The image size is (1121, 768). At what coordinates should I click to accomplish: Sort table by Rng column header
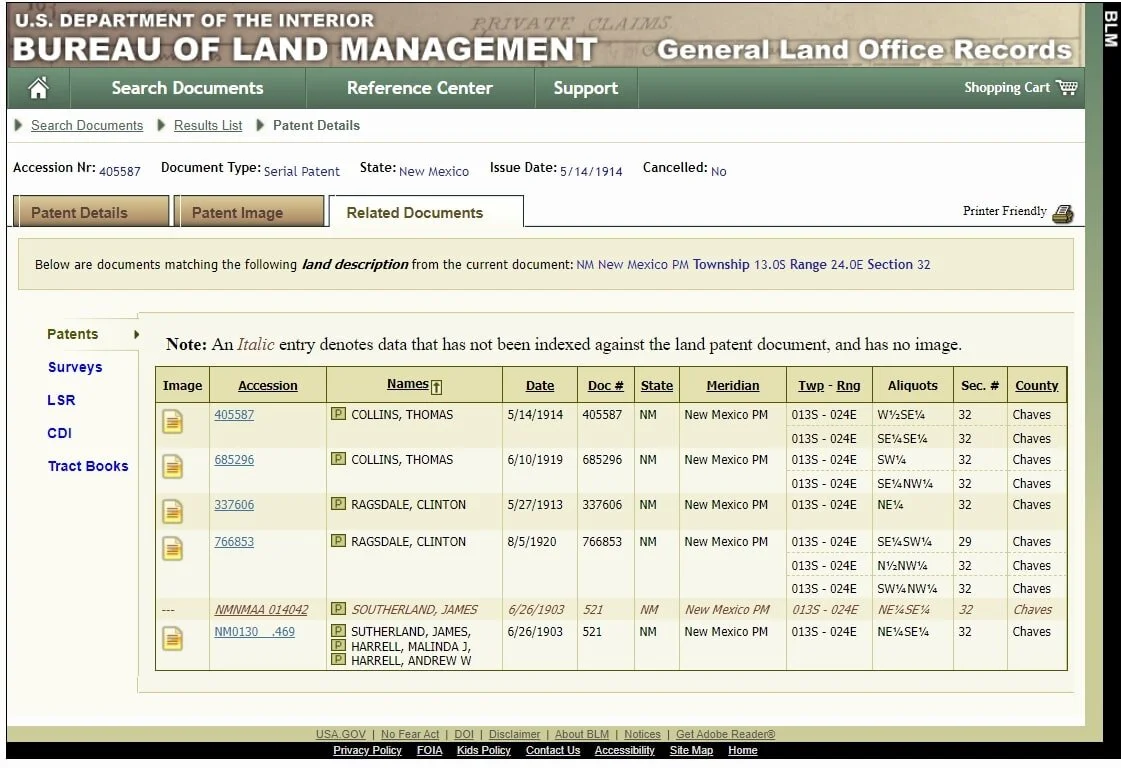(x=848, y=385)
